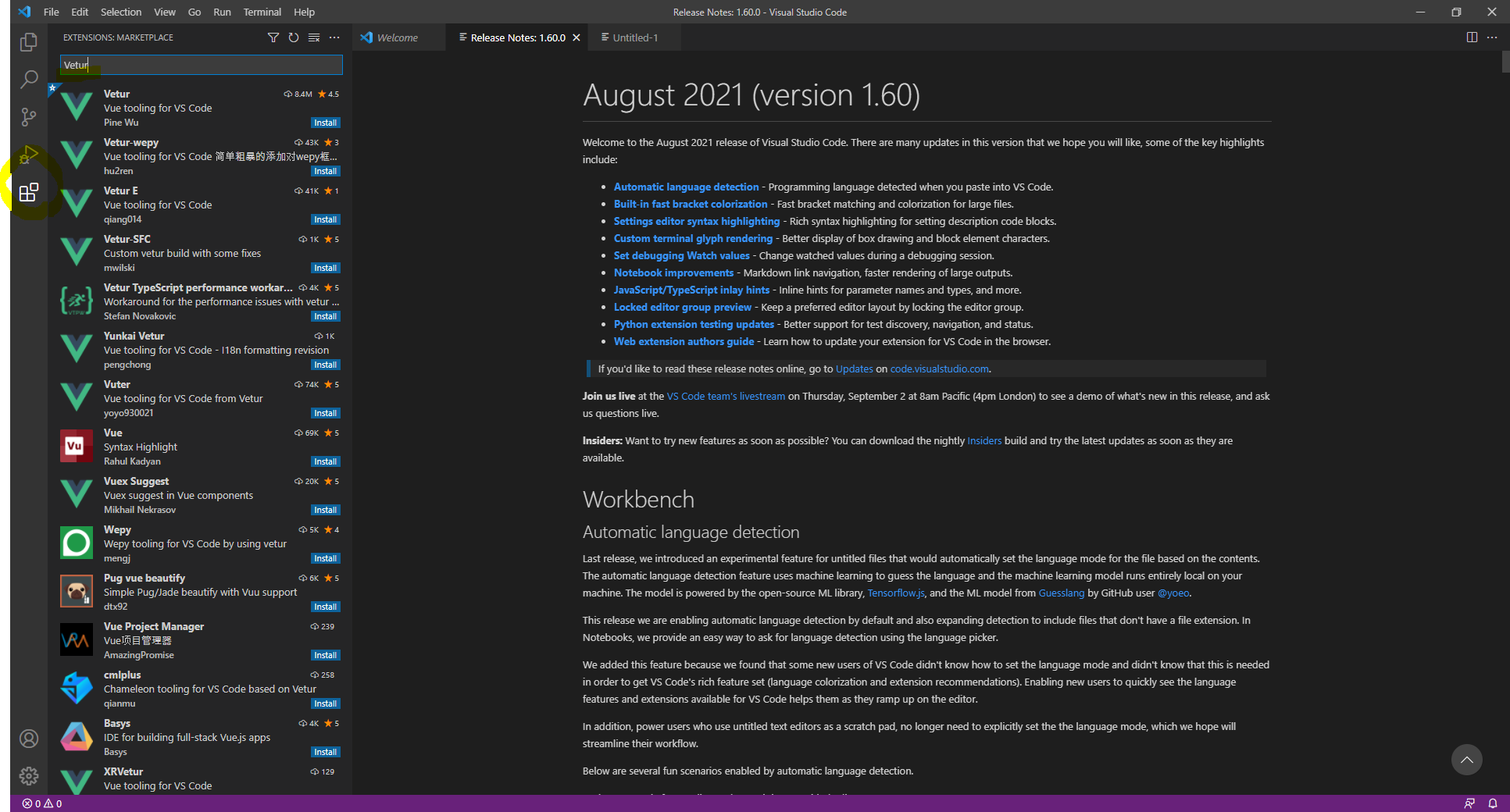Click the extensions search box containing Vetur
The width and height of the screenshot is (1510, 812).
click(x=202, y=65)
